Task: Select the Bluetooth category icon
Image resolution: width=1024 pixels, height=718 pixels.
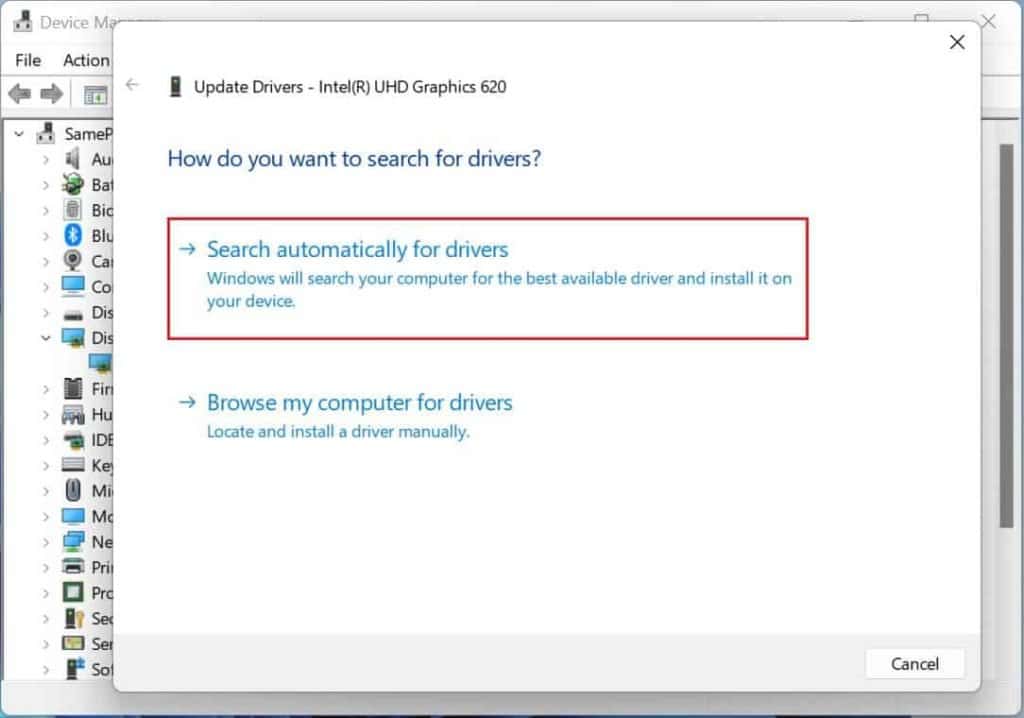Action: coord(72,236)
